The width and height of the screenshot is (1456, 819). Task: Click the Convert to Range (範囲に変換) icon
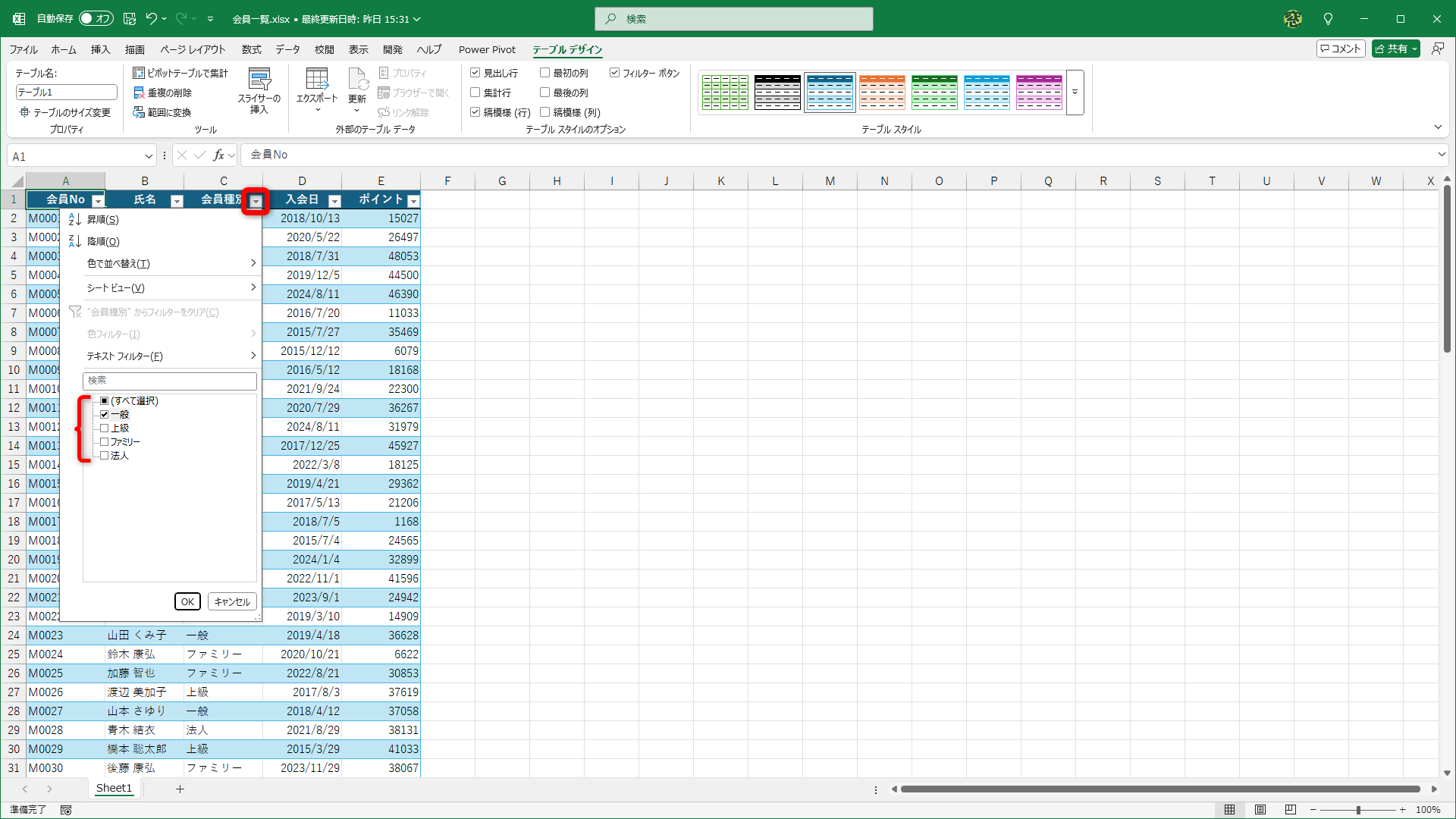pos(139,112)
